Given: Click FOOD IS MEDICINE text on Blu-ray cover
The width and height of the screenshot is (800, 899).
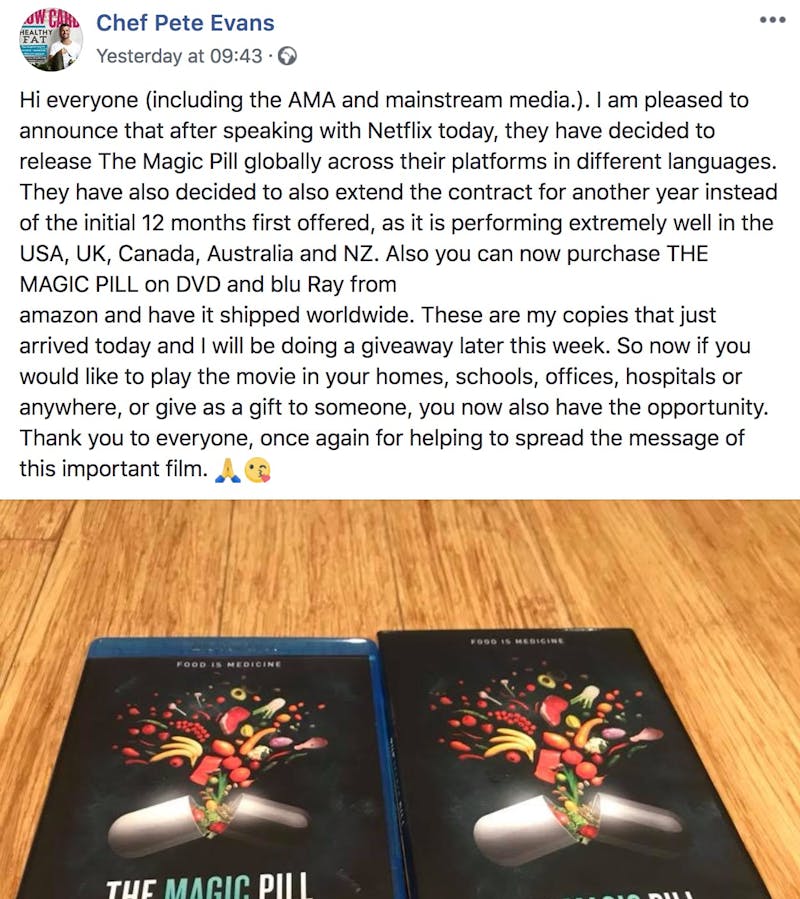Looking at the screenshot, I should (x=229, y=664).
